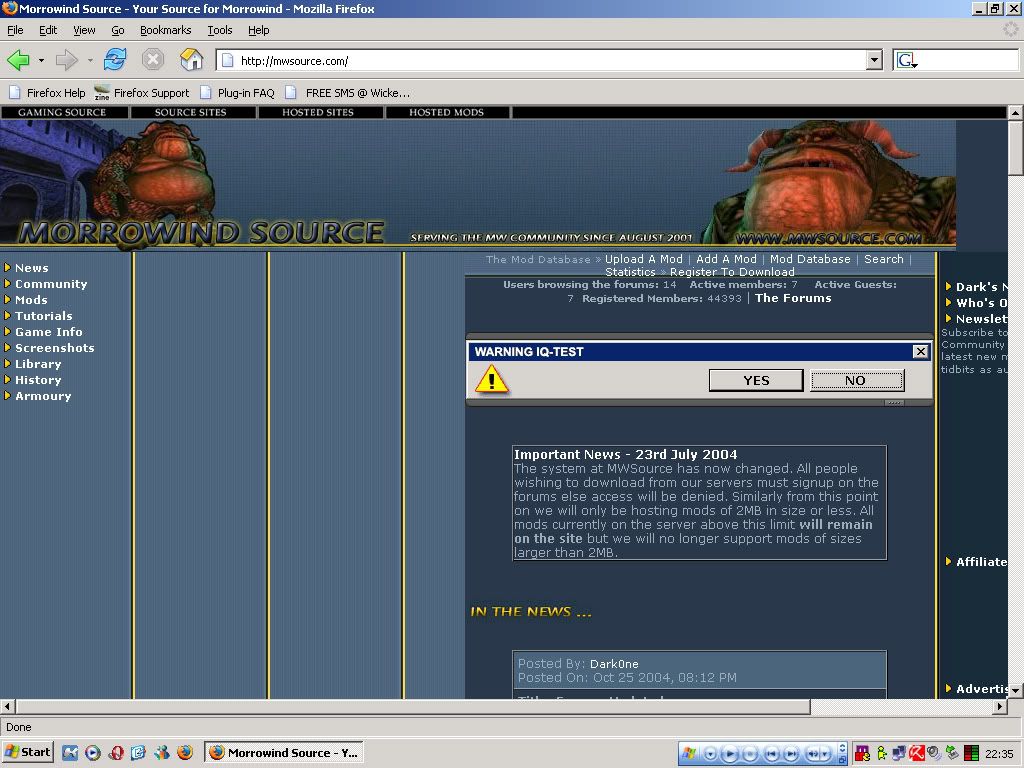Open the Armoury sidebar section

pos(38,396)
